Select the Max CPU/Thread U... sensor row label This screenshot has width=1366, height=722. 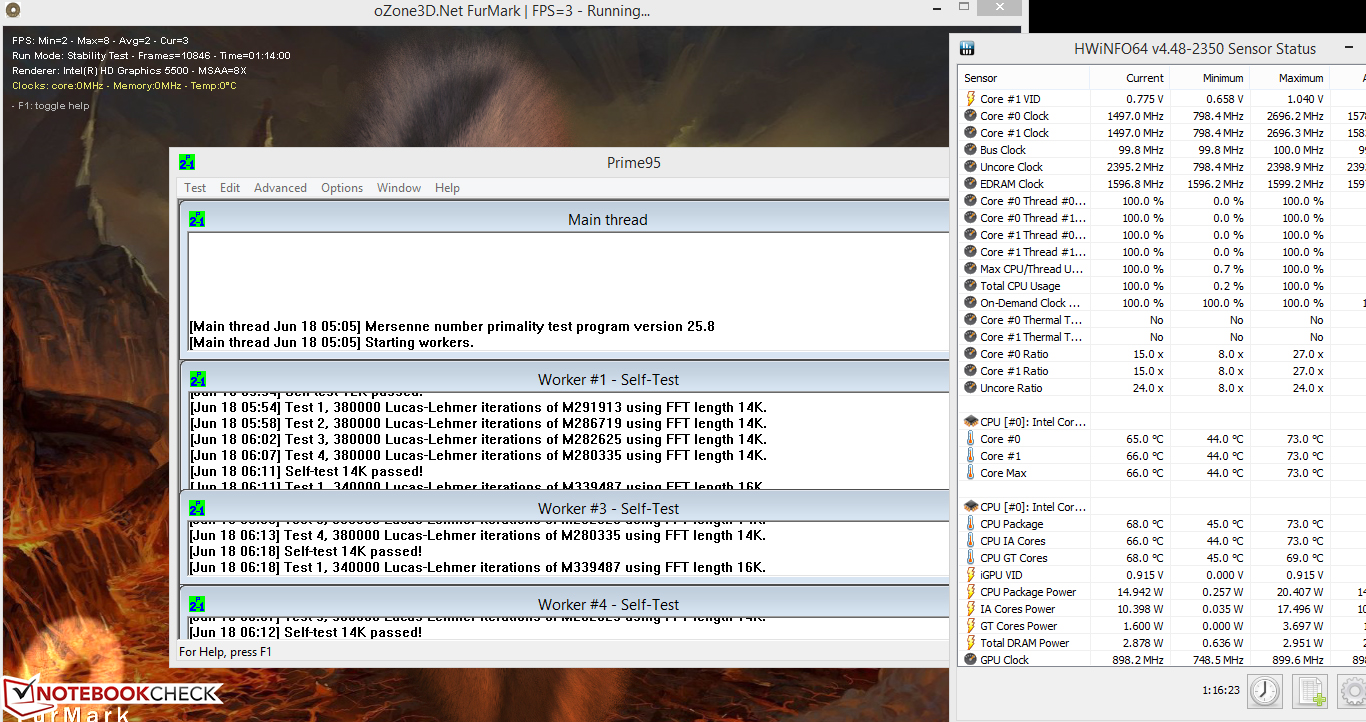pos(1031,269)
